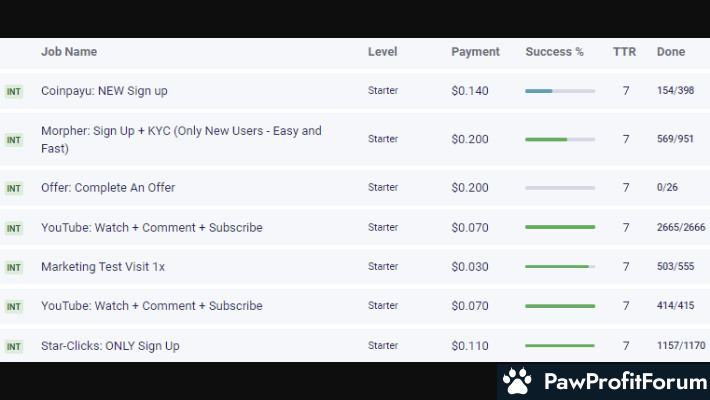
Task: Click the Starter level on the Star-Clicks row
Action: point(383,345)
